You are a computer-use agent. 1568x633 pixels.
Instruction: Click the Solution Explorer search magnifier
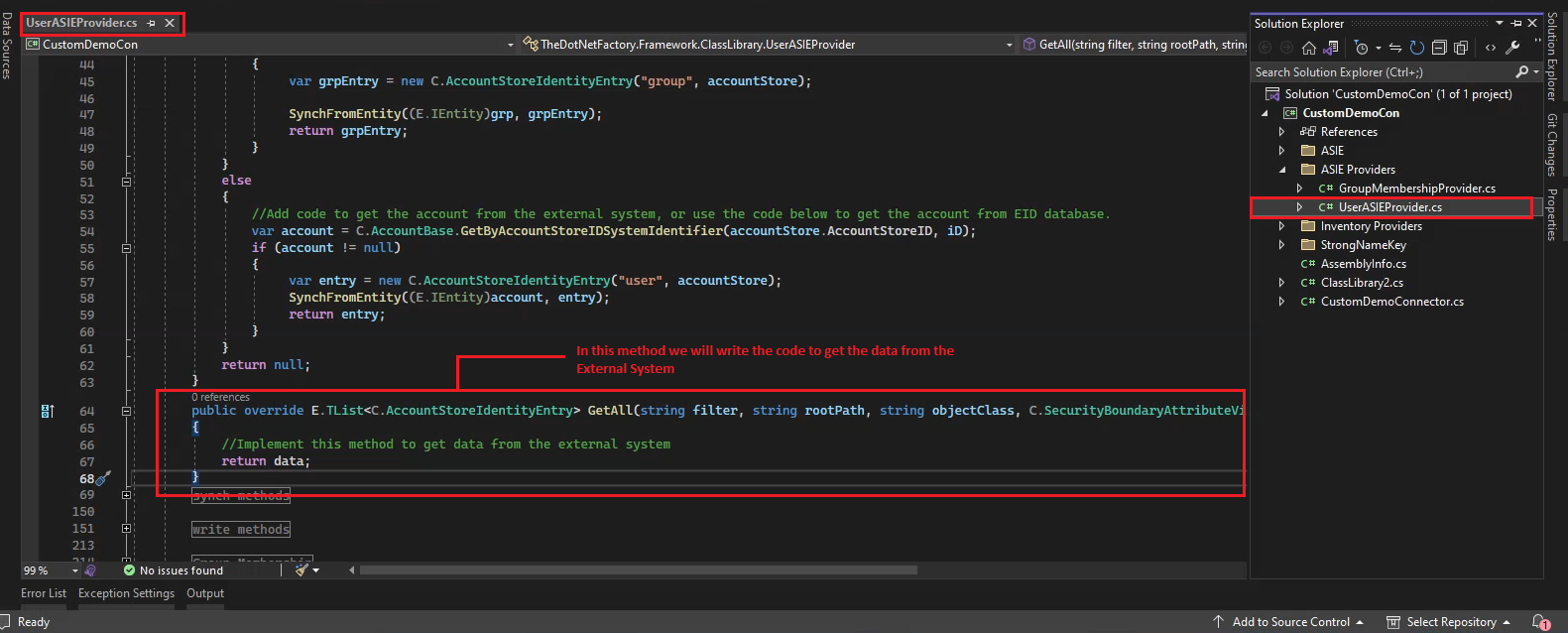point(1521,71)
